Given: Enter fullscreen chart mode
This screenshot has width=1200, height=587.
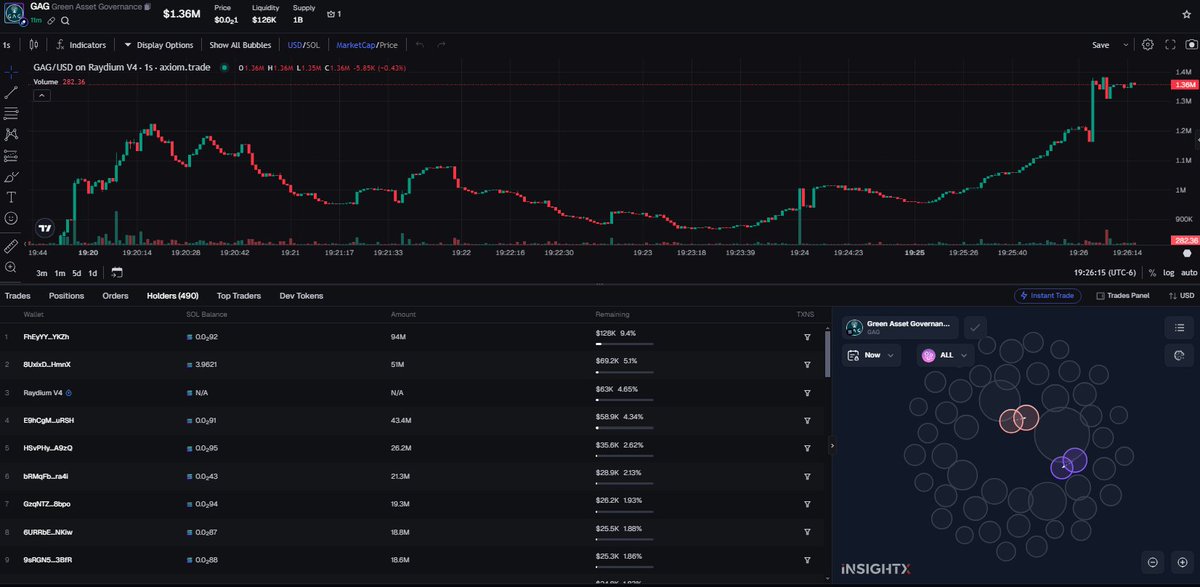Looking at the screenshot, I should click(x=1168, y=45).
